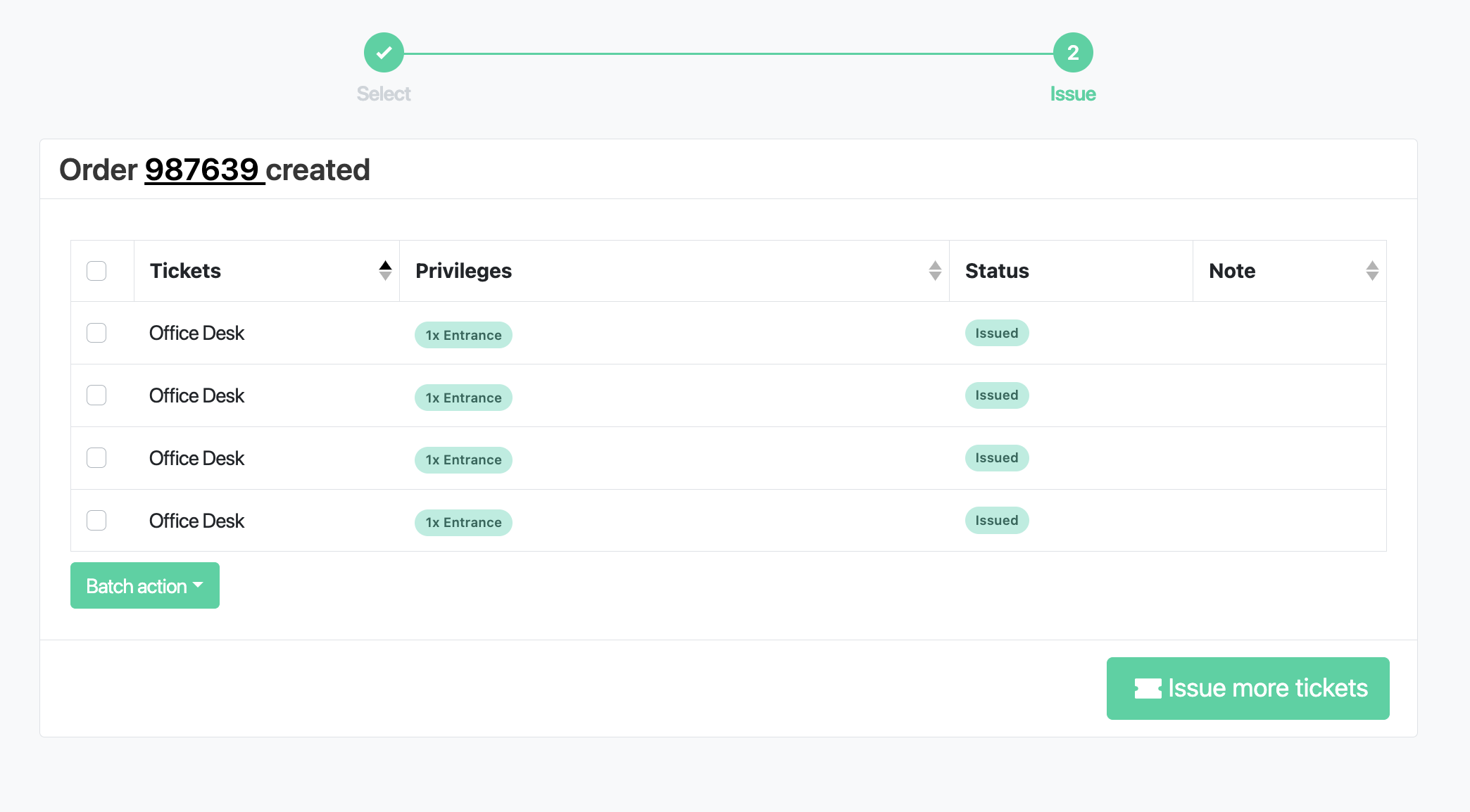Click the Status column header
Screen dimensions: 1470x812
[x=1071, y=271]
